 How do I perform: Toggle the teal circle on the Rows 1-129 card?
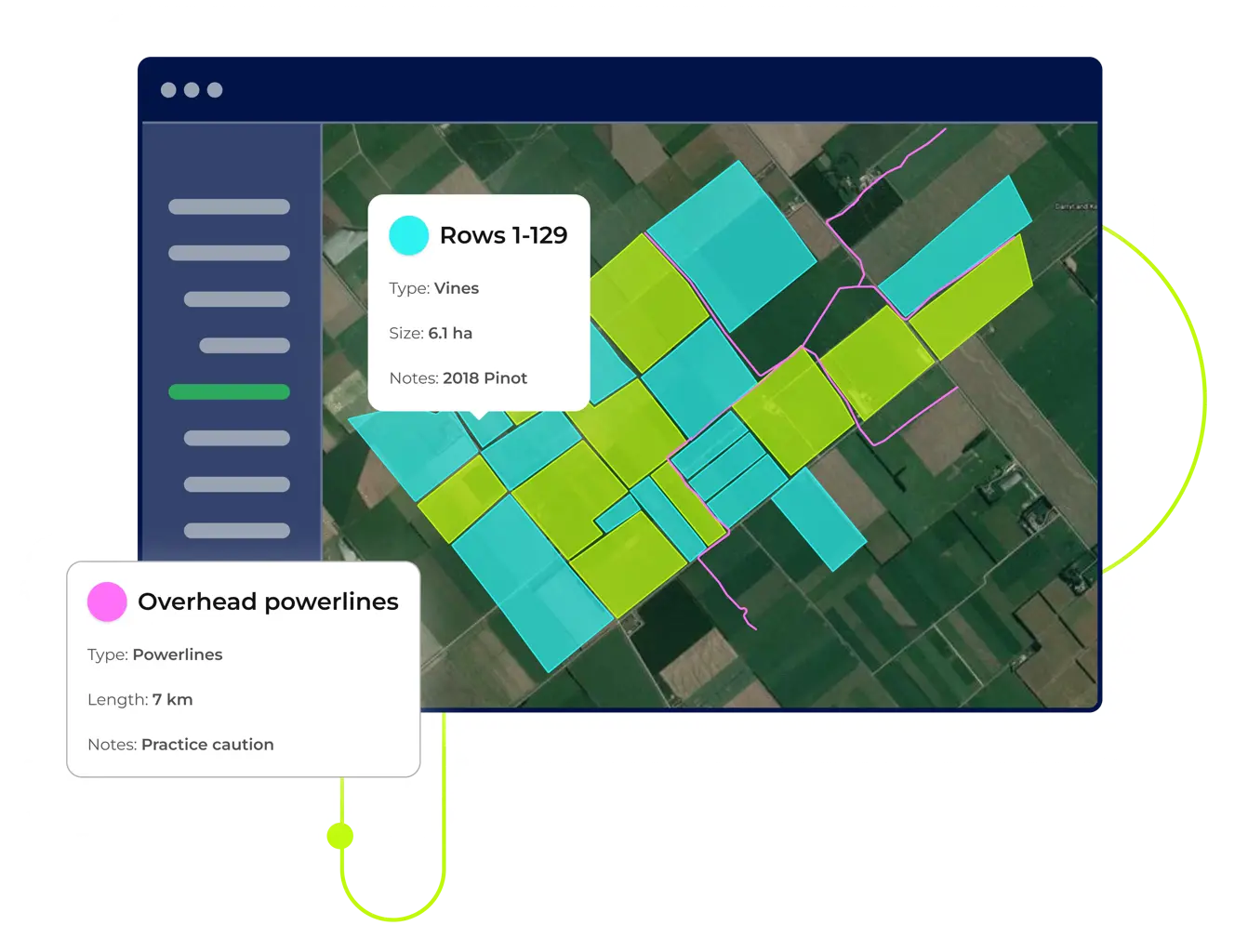409,235
